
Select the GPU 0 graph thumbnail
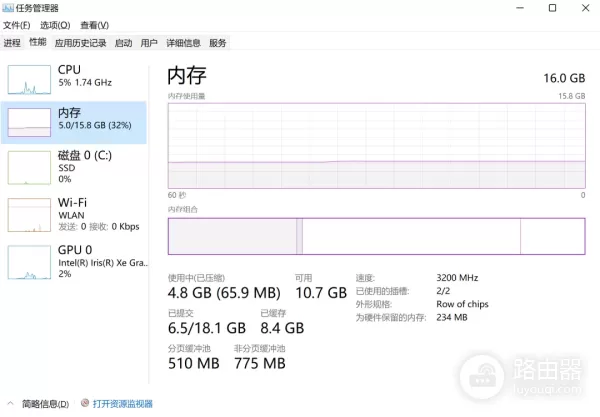coord(28,262)
